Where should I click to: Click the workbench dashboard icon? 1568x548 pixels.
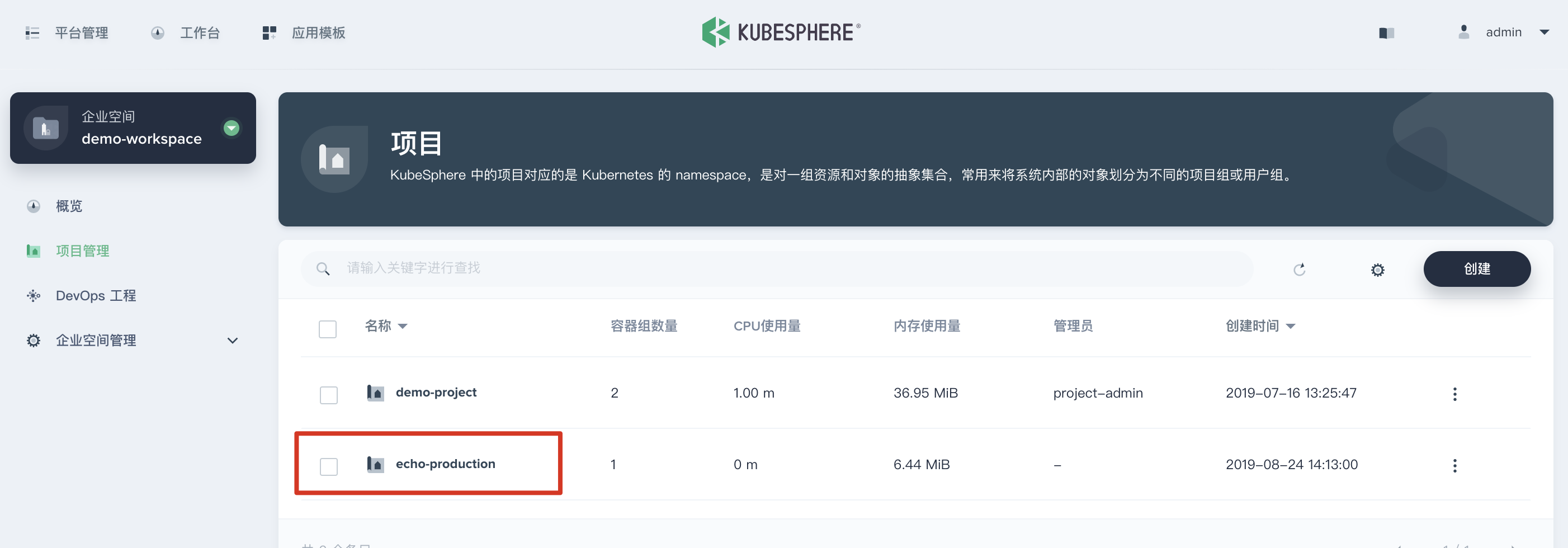158,33
